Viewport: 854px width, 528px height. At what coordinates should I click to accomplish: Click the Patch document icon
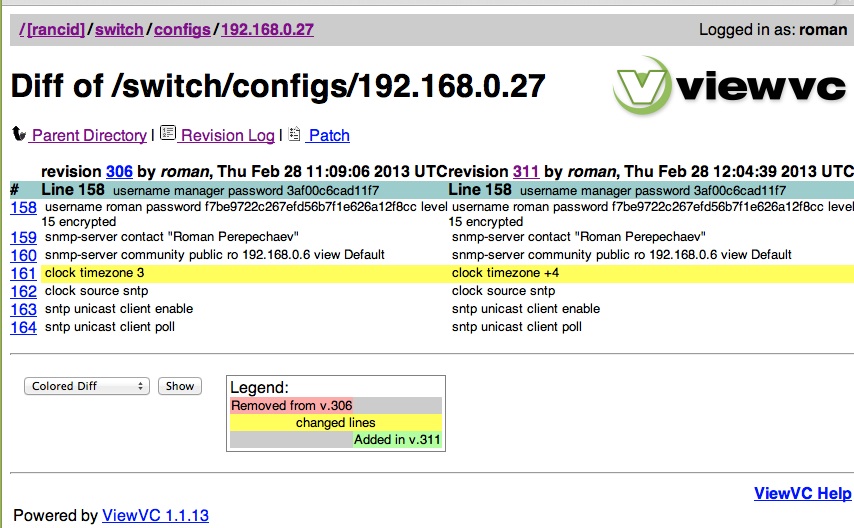coord(295,134)
